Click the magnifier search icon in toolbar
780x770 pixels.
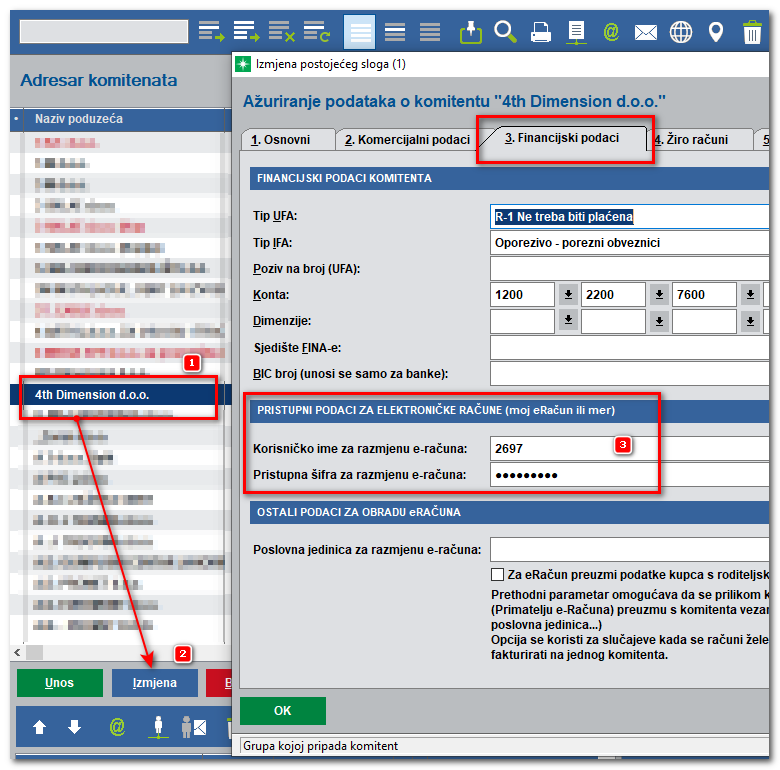point(506,32)
